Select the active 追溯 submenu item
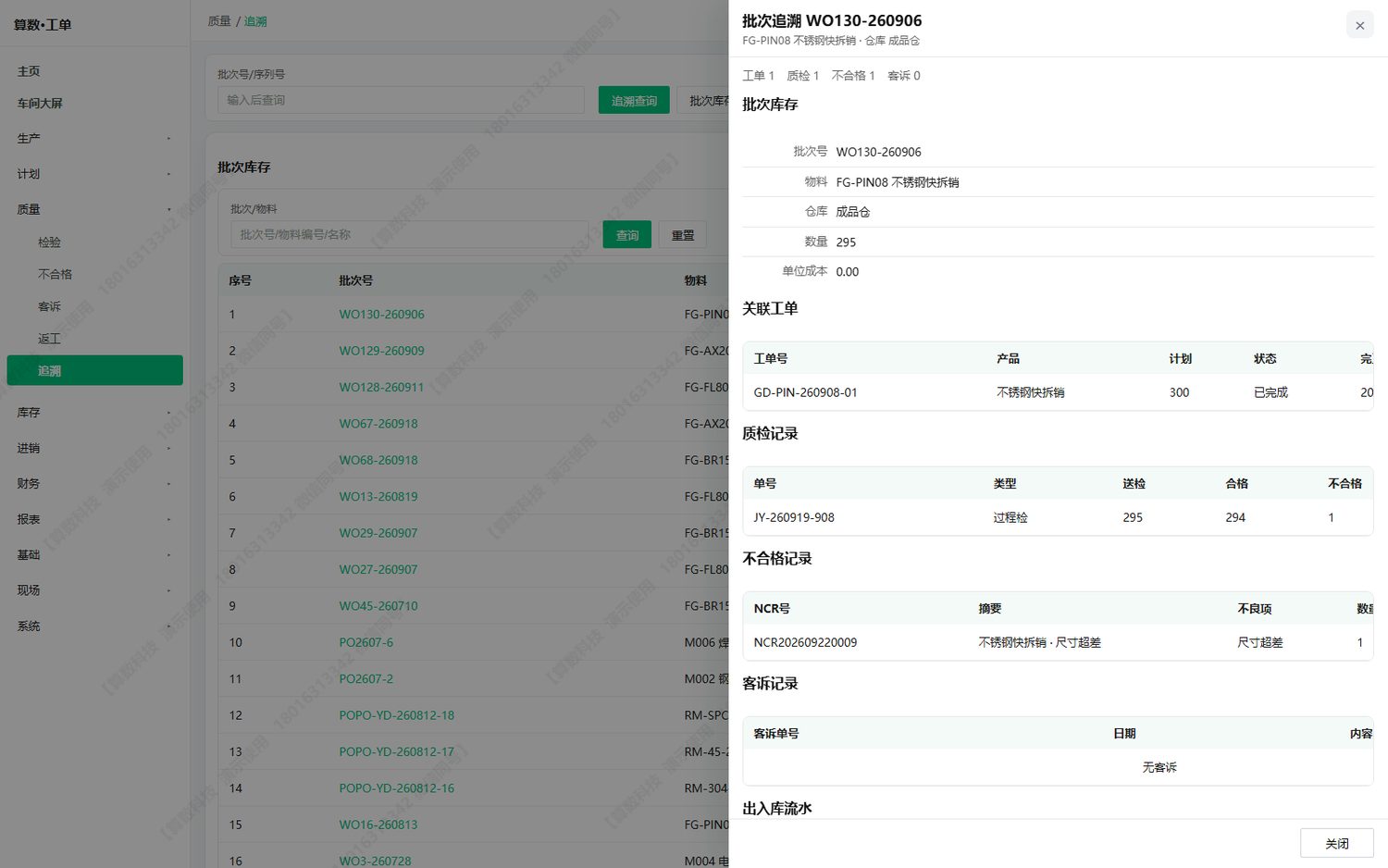The height and width of the screenshot is (868, 1388). (x=94, y=371)
